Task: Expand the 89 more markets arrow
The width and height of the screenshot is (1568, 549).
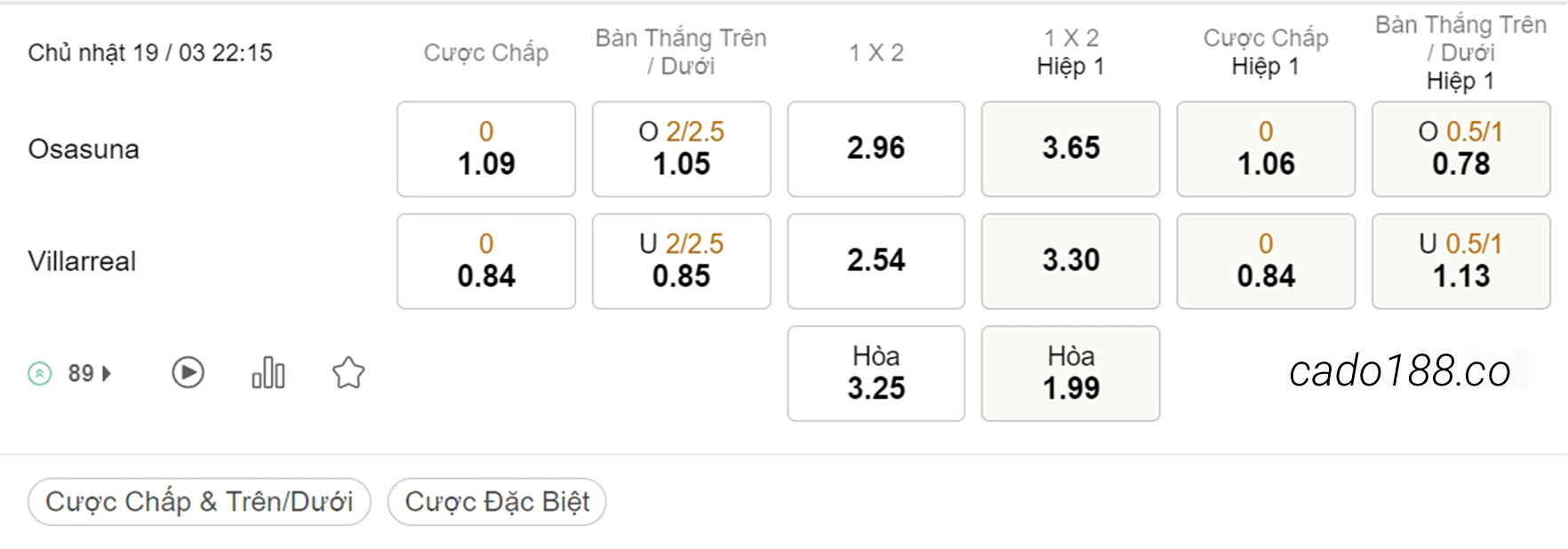Action: 107,373
